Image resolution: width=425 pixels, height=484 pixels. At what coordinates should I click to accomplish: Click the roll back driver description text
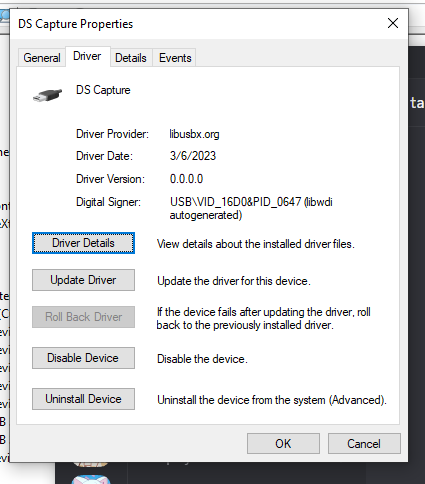pos(263,318)
